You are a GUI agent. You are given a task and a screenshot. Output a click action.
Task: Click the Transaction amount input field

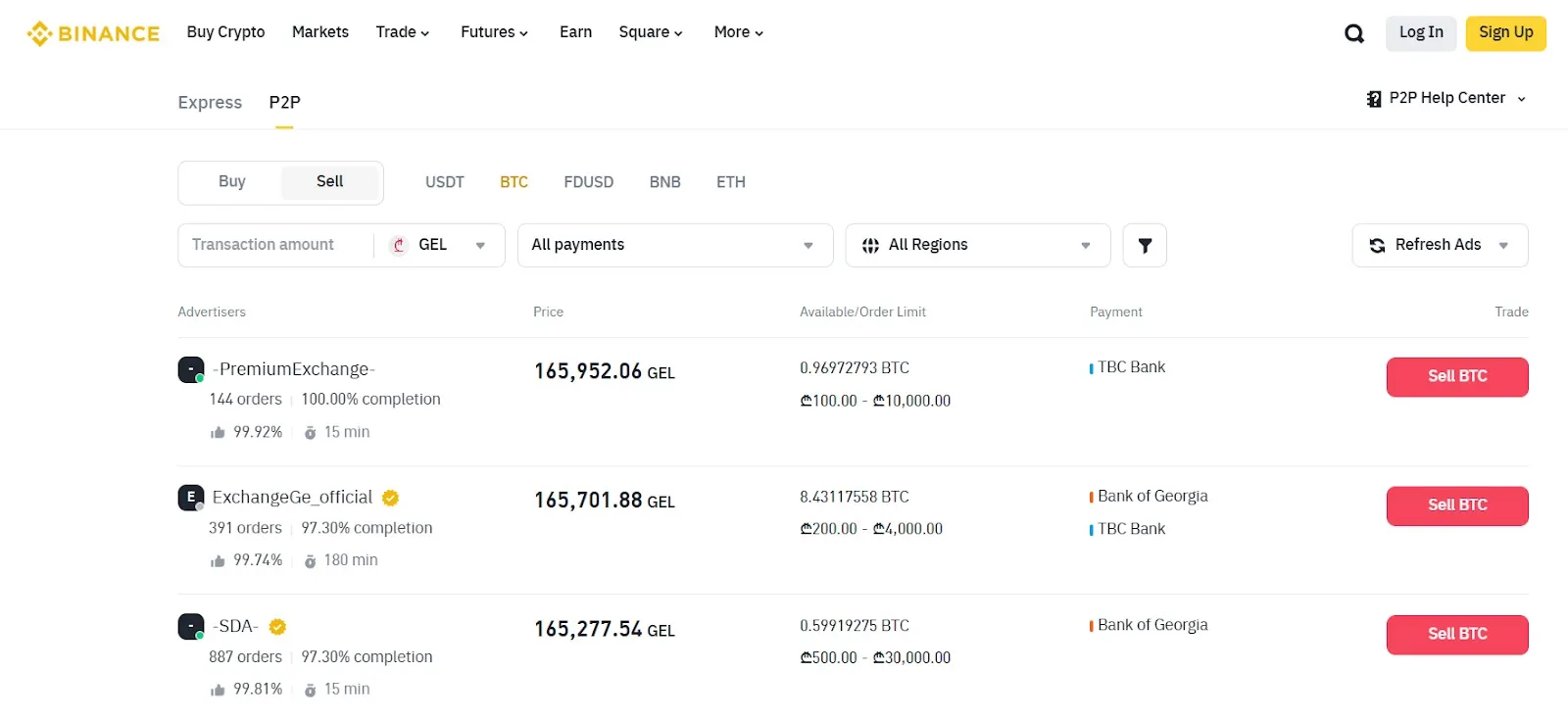coord(274,246)
